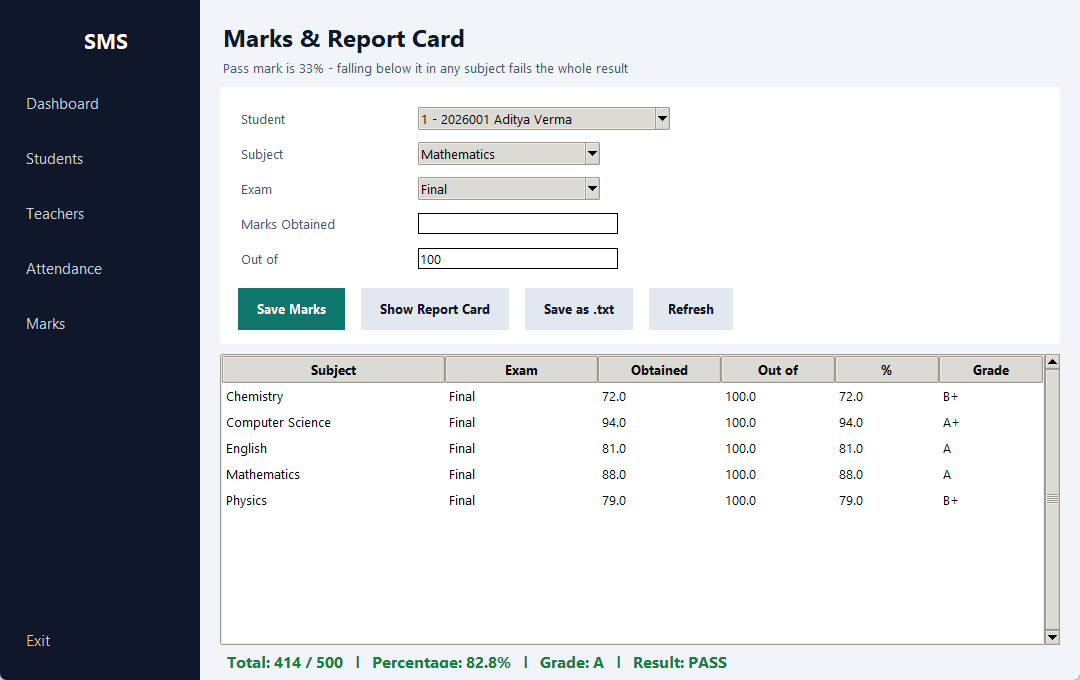Click the Out of column header
Screen dimensions: 1080x680
pyautogui.click(x=778, y=370)
